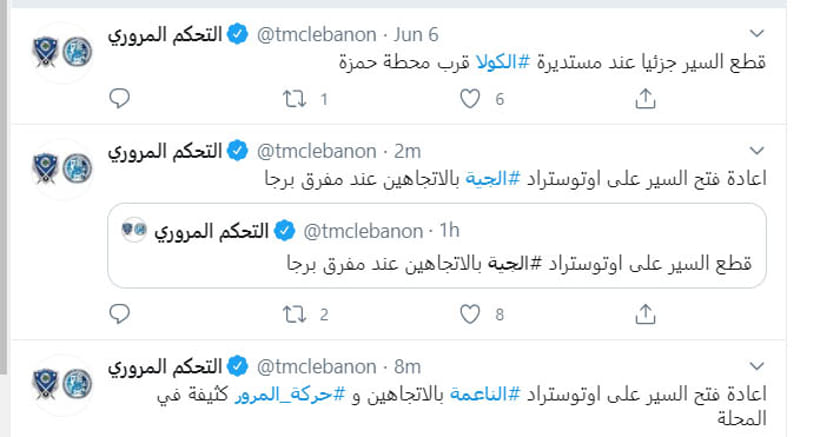Viewport: 820px width, 437px height.
Task: Open the #الجية hashtag in 2m tweet
Action: (x=493, y=179)
